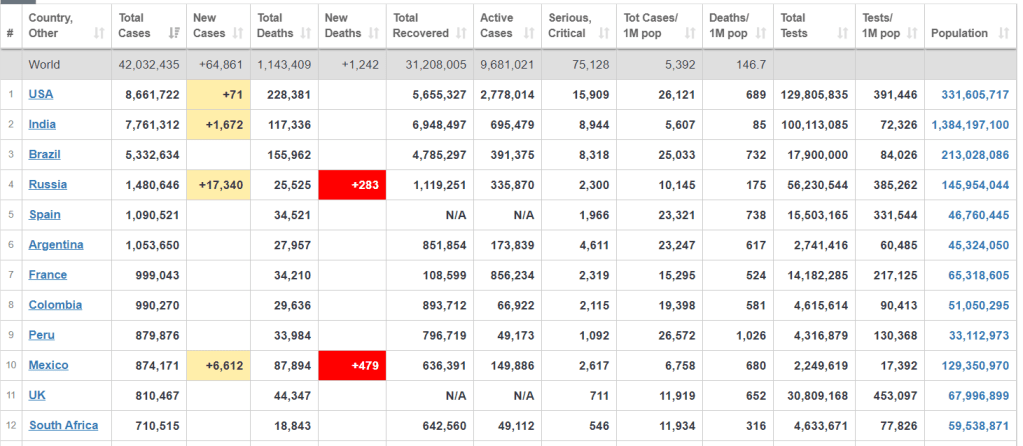Click the Tests/1M pop sort icon
Screen dimensions: 1023x446
click(x=912, y=34)
